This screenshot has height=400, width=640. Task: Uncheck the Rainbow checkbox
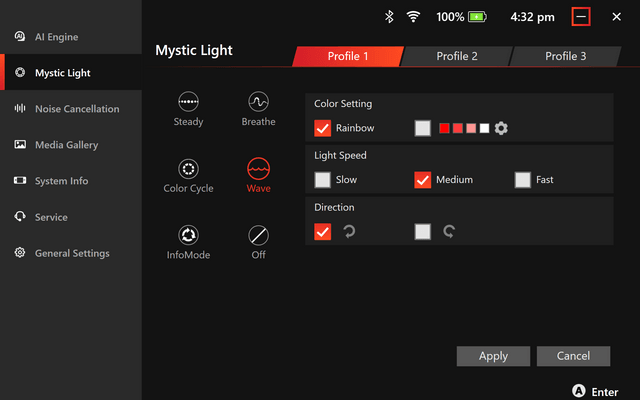322,128
